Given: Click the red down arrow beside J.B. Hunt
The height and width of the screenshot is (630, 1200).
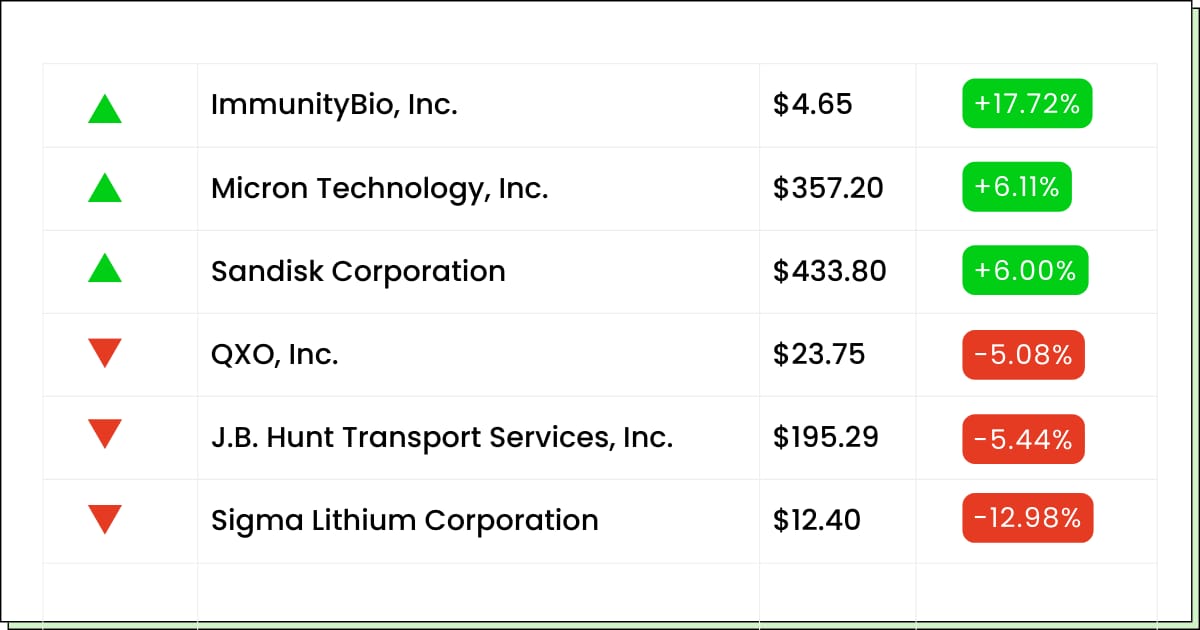Looking at the screenshot, I should [x=105, y=433].
